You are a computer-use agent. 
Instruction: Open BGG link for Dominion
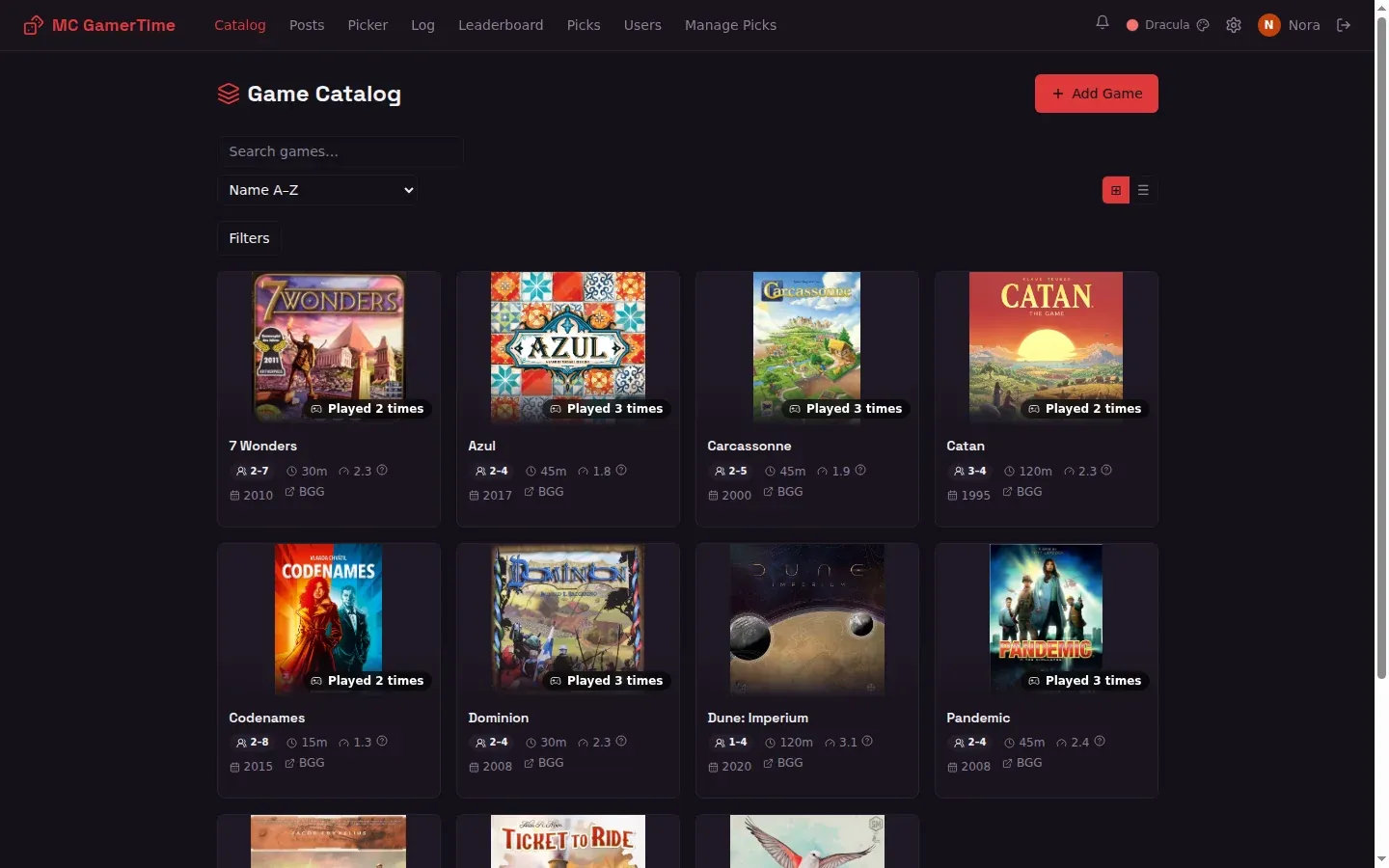(544, 763)
